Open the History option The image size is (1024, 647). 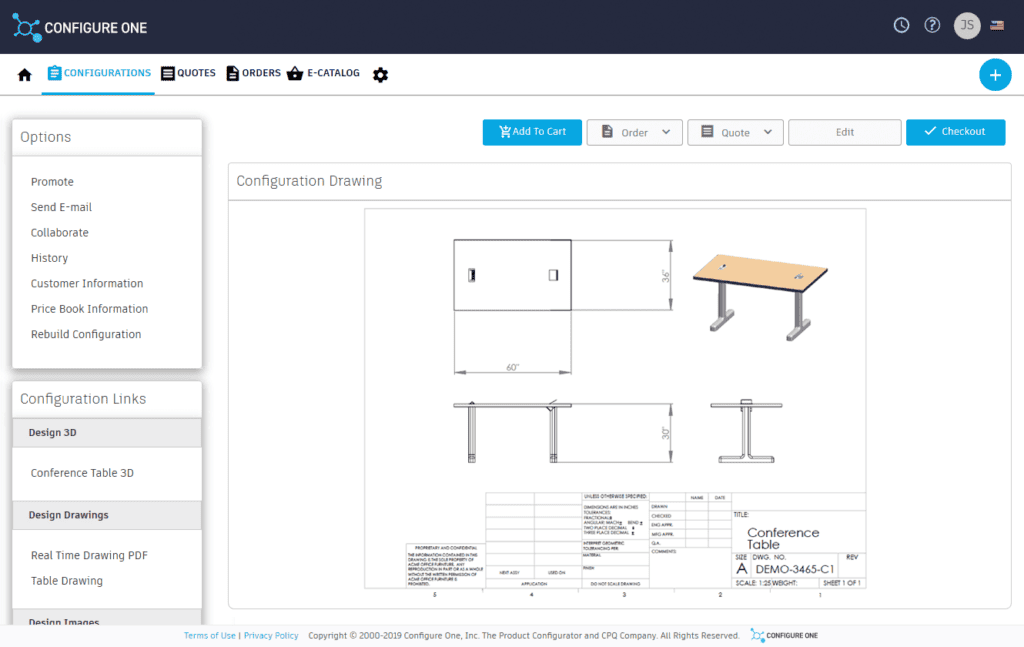coord(49,258)
